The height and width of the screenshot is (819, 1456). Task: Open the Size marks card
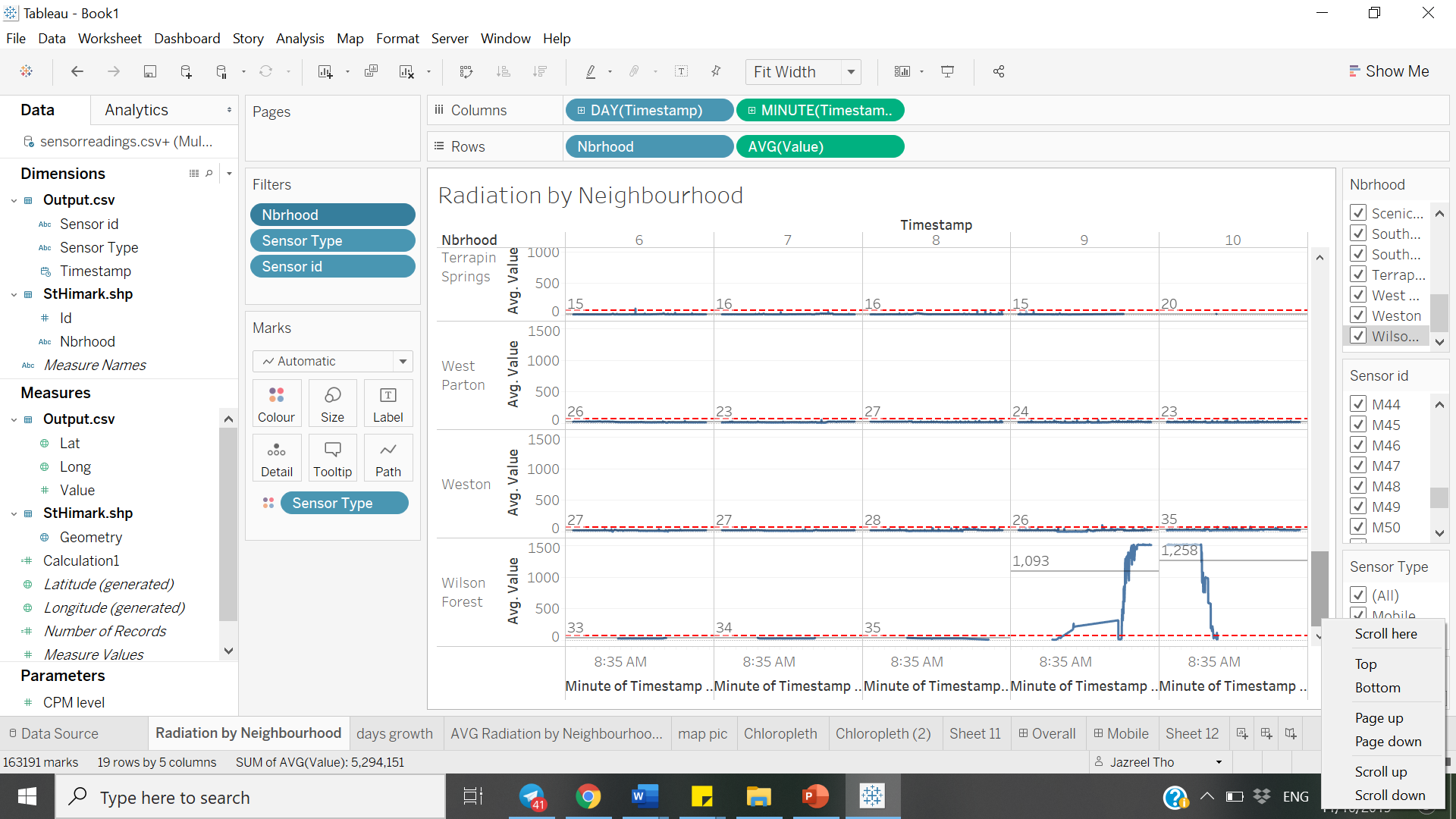pos(332,404)
